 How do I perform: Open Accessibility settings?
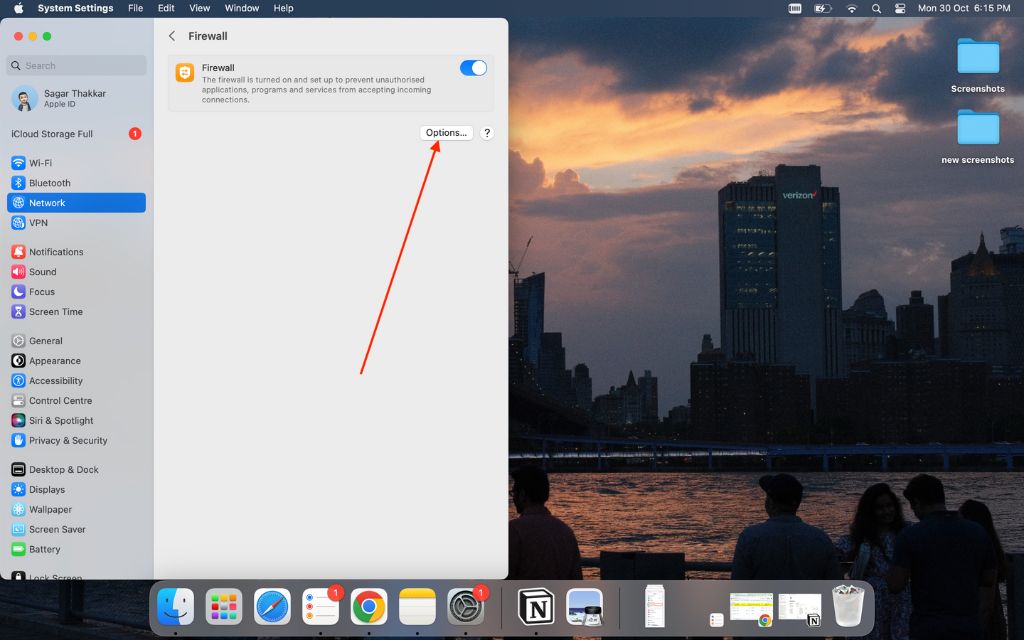coord(56,381)
